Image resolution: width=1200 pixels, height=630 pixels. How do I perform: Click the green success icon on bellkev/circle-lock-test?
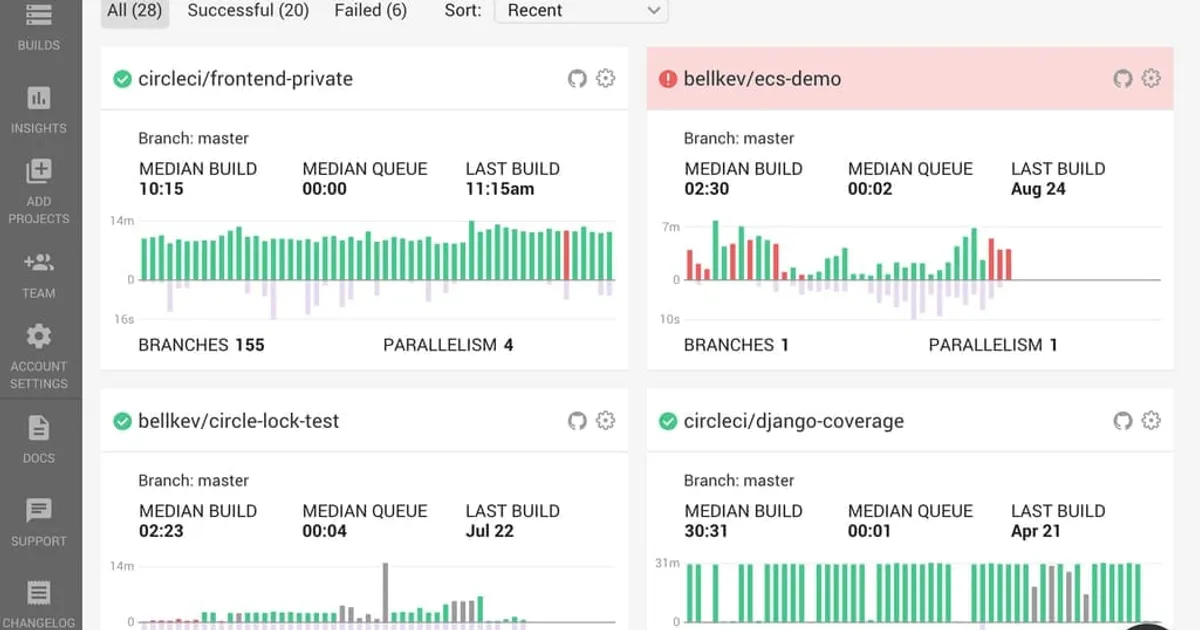[122, 421]
